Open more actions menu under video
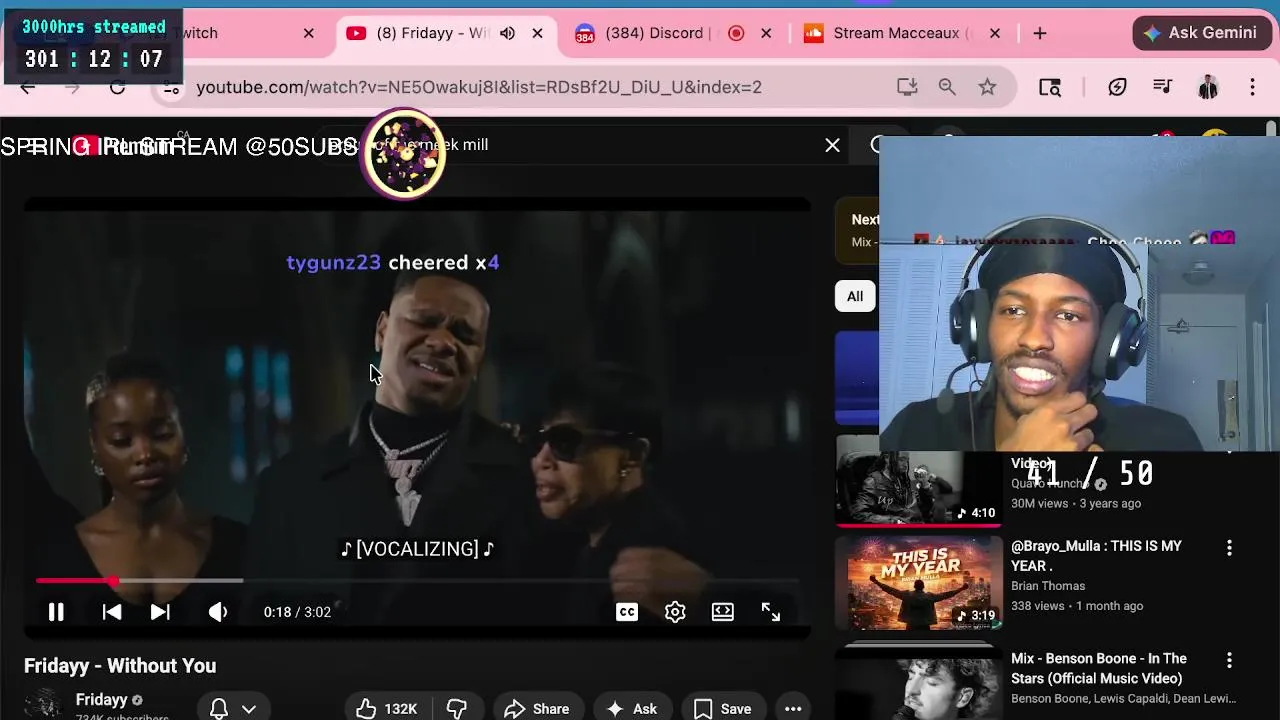The height and width of the screenshot is (720, 1280). pyautogui.click(x=793, y=709)
